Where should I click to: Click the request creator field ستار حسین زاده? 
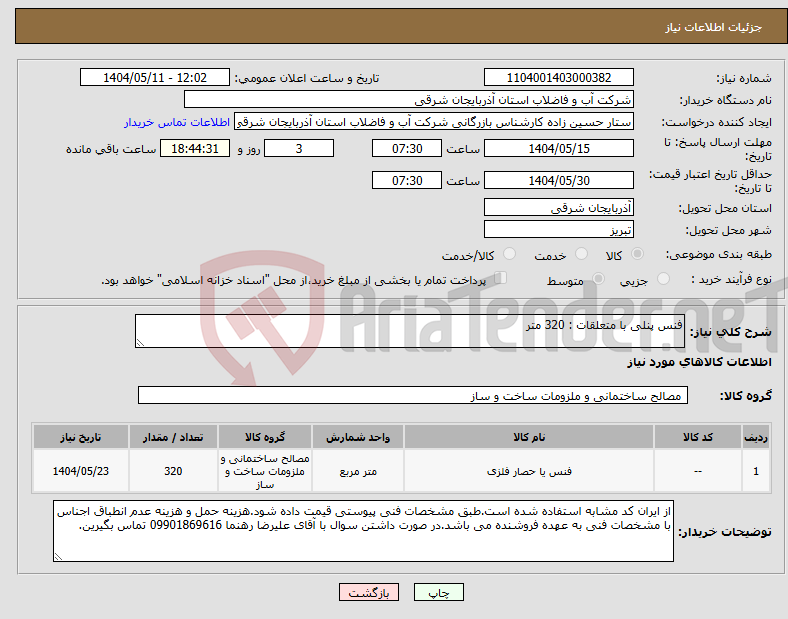434,122
